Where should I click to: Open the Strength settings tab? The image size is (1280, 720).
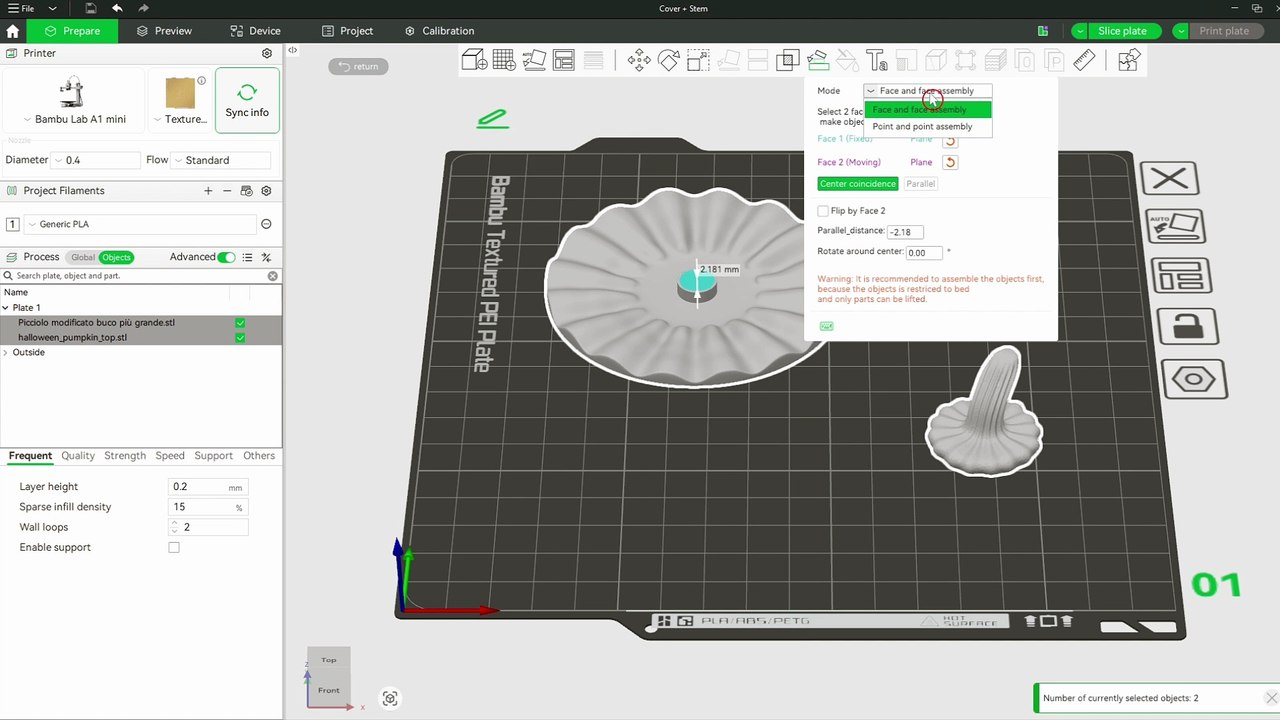tap(125, 456)
